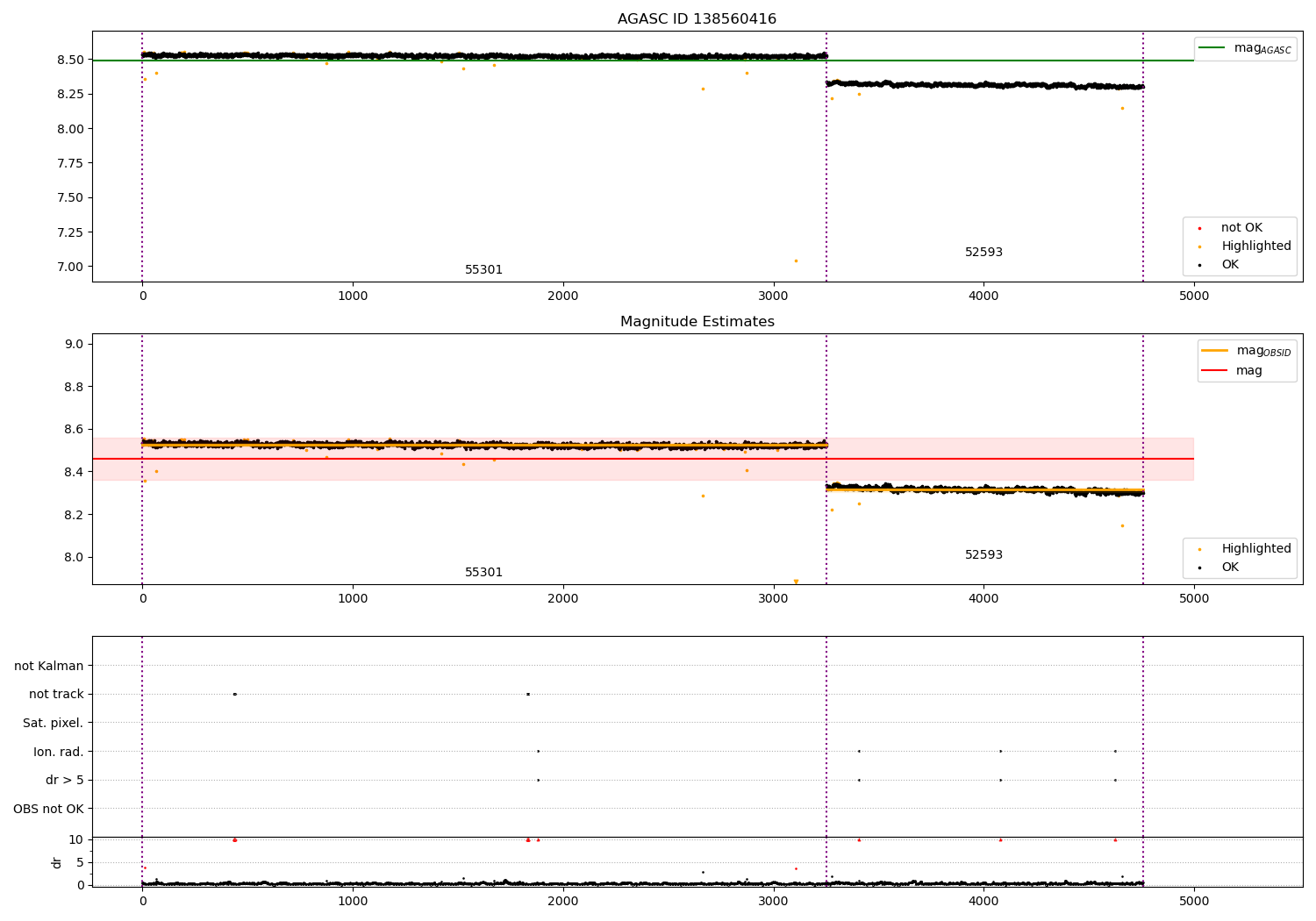Click OBSID label 55301 in top plot

pyautogui.click(x=483, y=270)
